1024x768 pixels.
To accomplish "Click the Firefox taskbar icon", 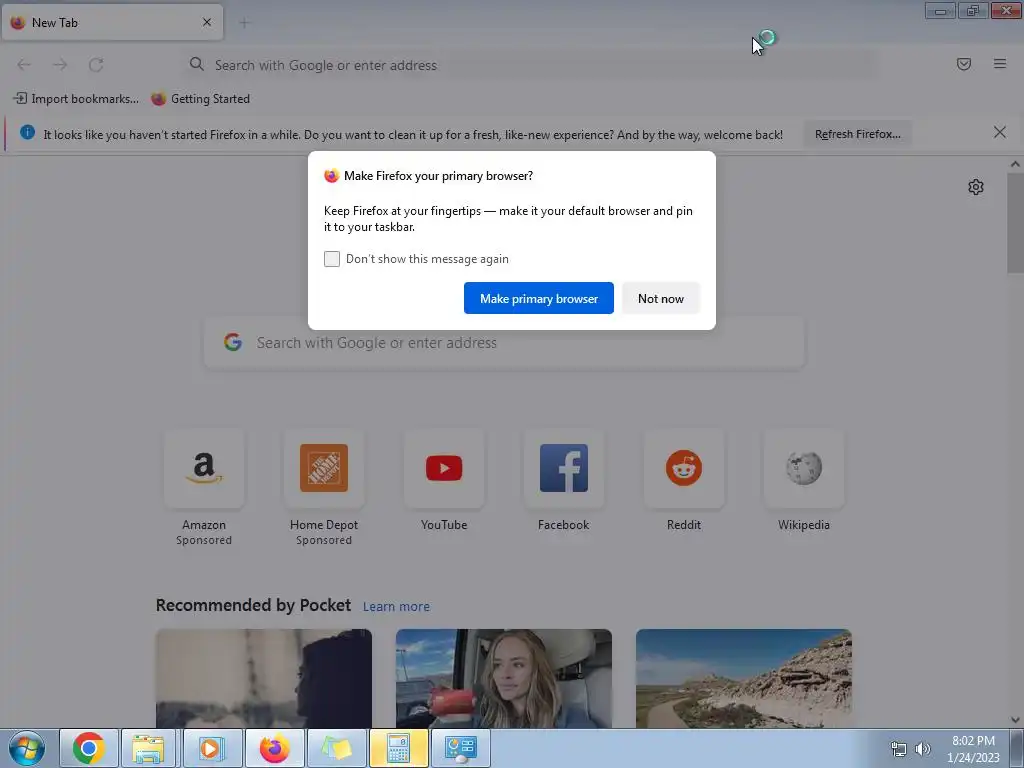I will (274, 748).
